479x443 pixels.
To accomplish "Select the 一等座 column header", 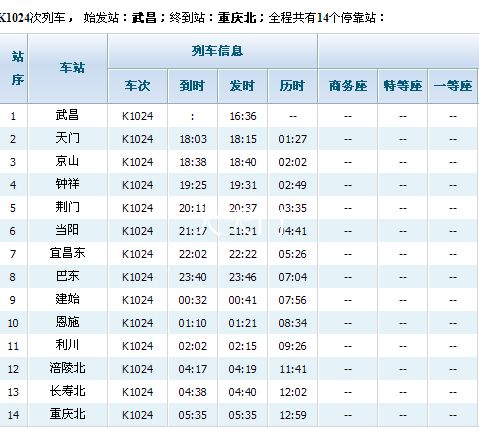I will 453,86.
